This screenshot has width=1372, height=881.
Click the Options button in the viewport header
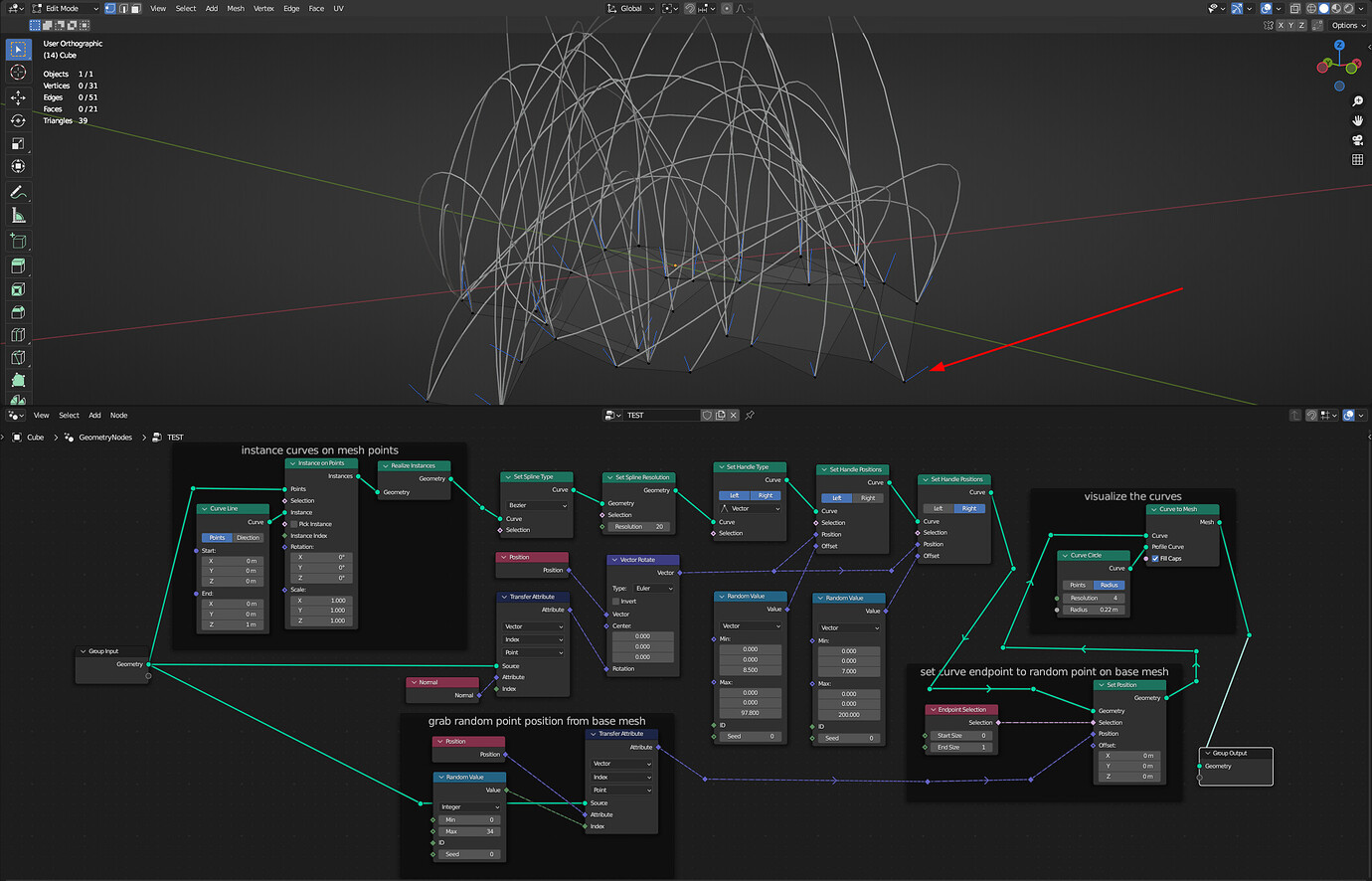tap(1347, 25)
